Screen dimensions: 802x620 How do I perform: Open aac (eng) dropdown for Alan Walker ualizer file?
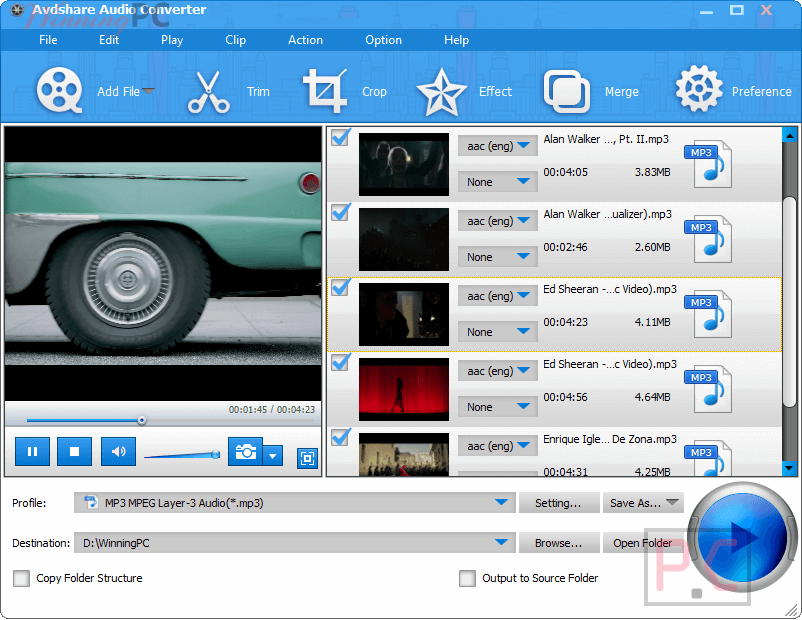click(x=498, y=220)
